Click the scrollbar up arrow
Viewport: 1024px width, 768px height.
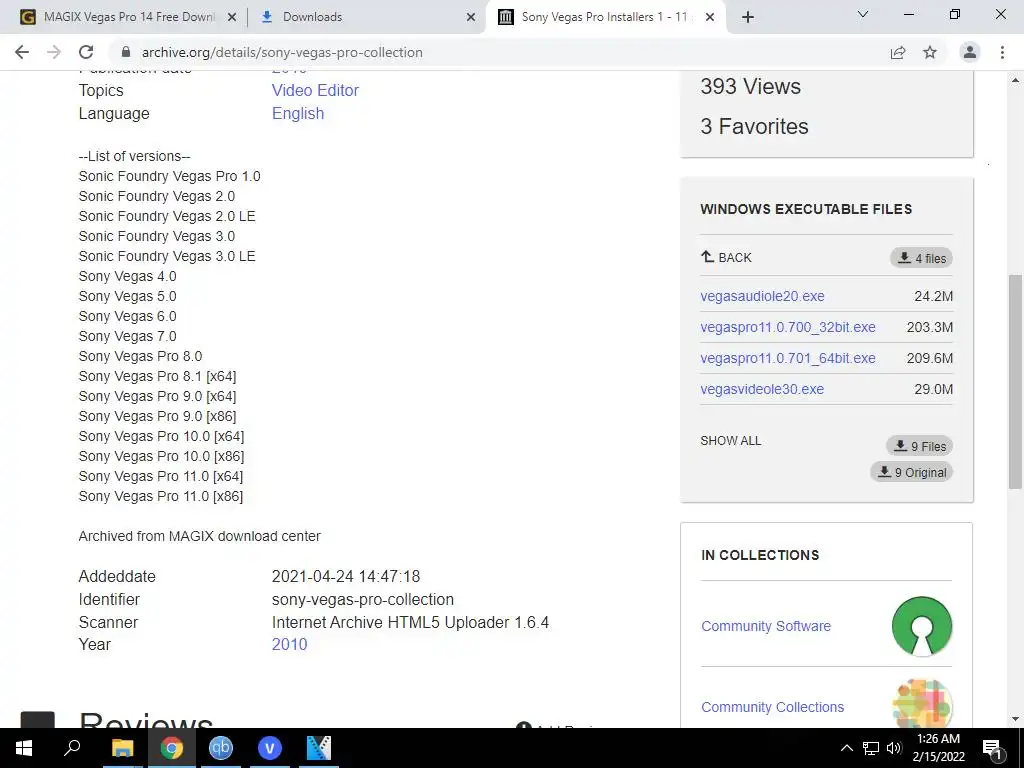[x=1015, y=80]
